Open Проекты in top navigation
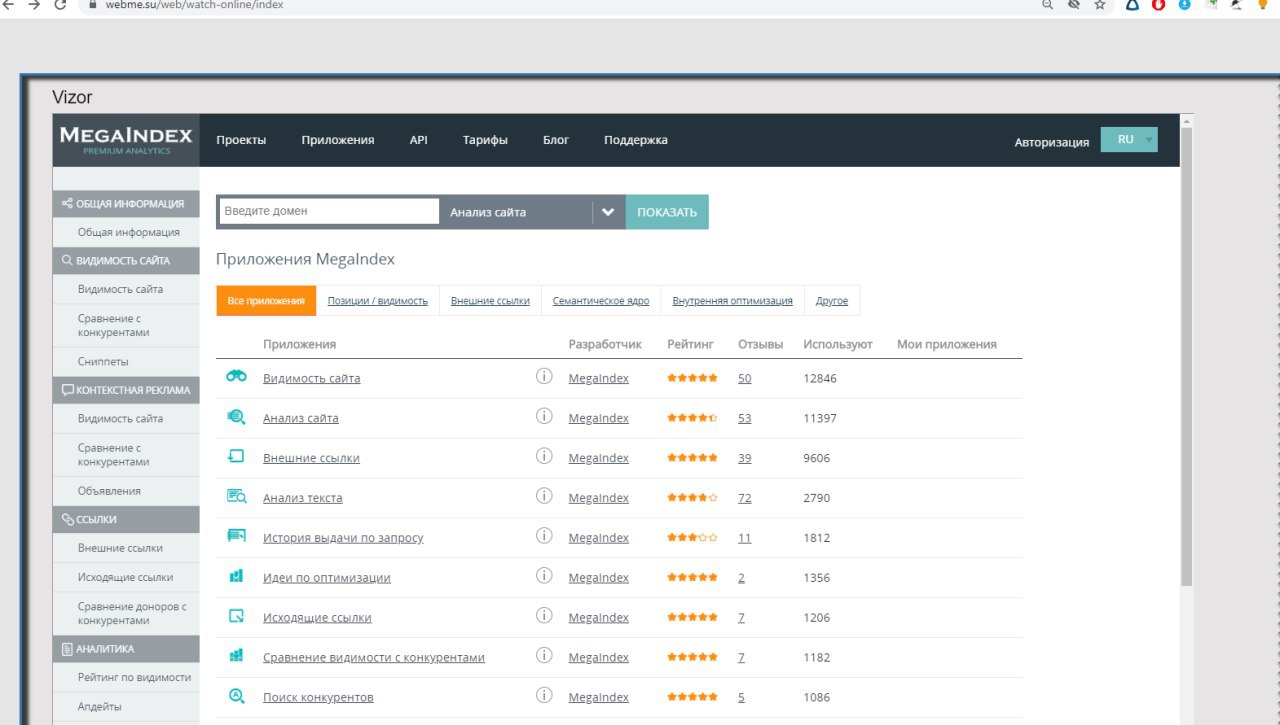Screen dimensions: 1280x725 pos(241,140)
